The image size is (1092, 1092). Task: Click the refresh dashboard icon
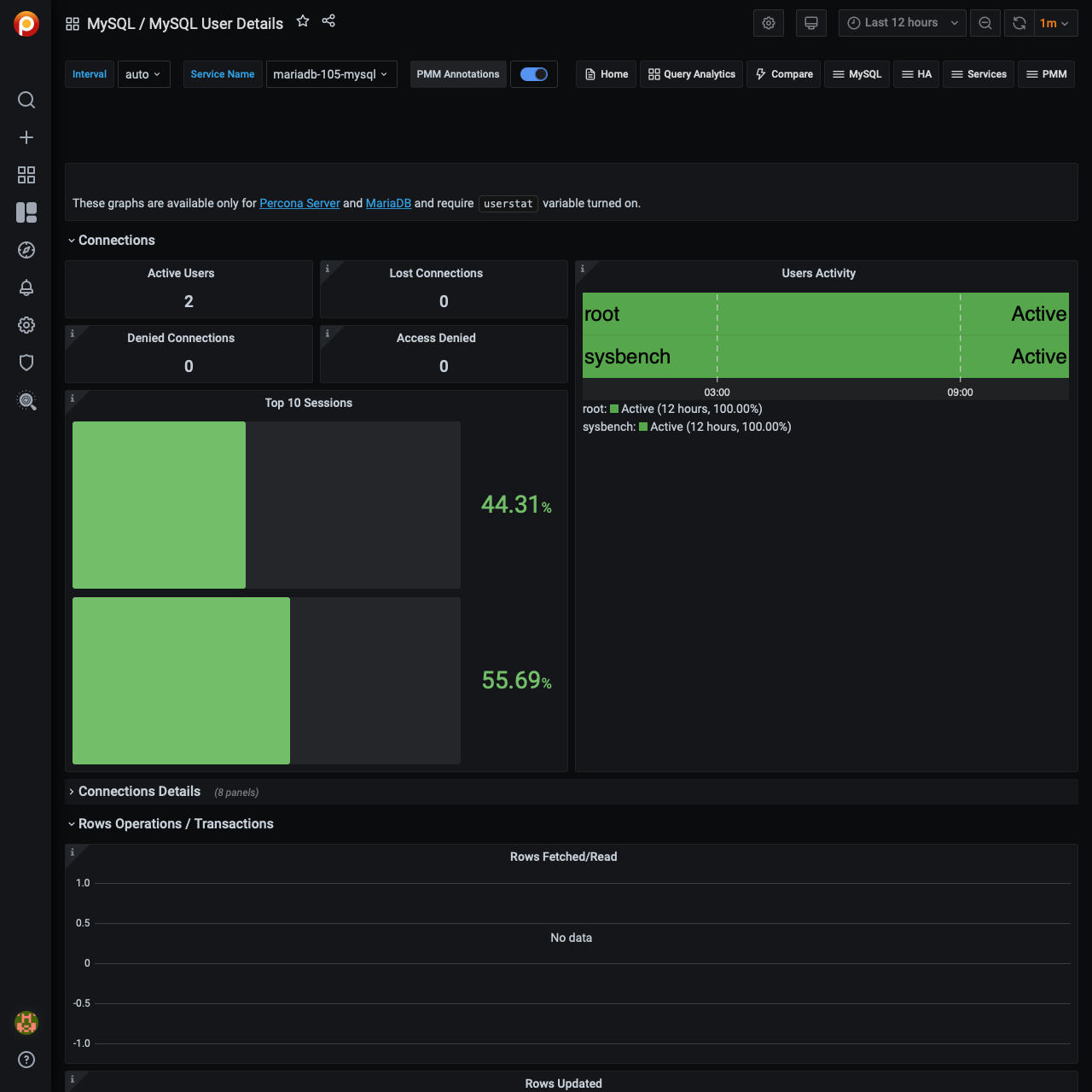point(1019,23)
